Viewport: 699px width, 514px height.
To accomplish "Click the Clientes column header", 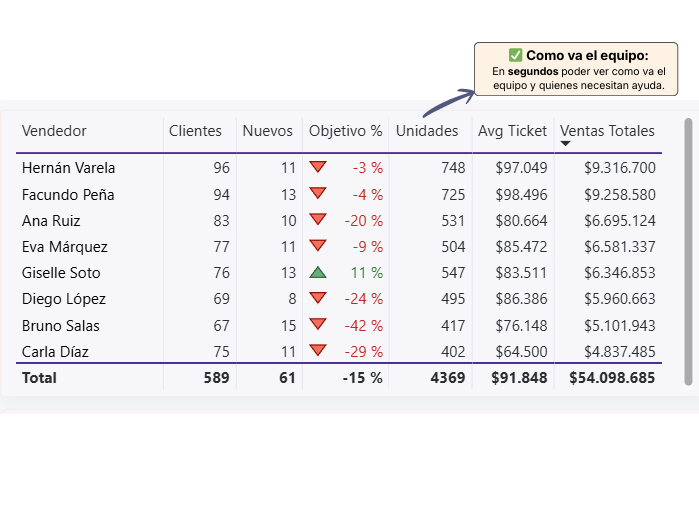I will coord(195,131).
